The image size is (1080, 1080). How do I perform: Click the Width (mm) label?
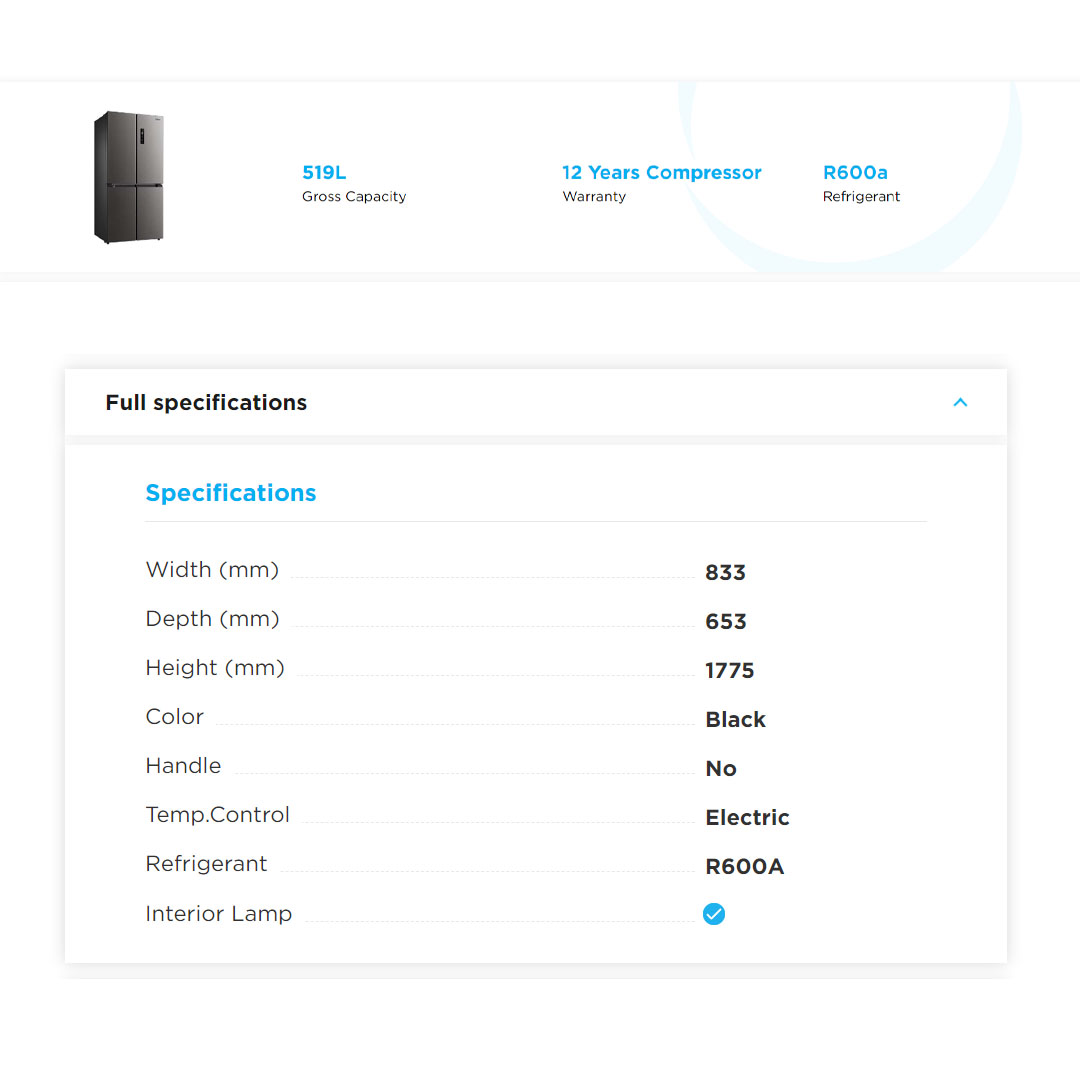[x=212, y=570]
